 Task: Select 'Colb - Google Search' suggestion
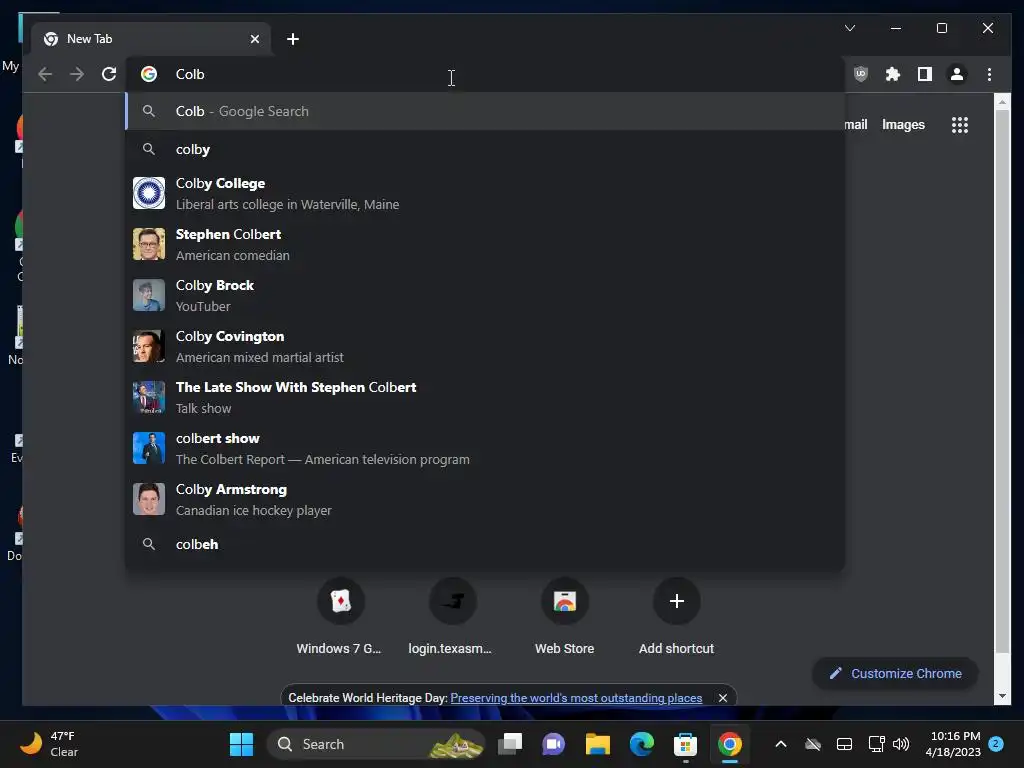click(x=485, y=112)
